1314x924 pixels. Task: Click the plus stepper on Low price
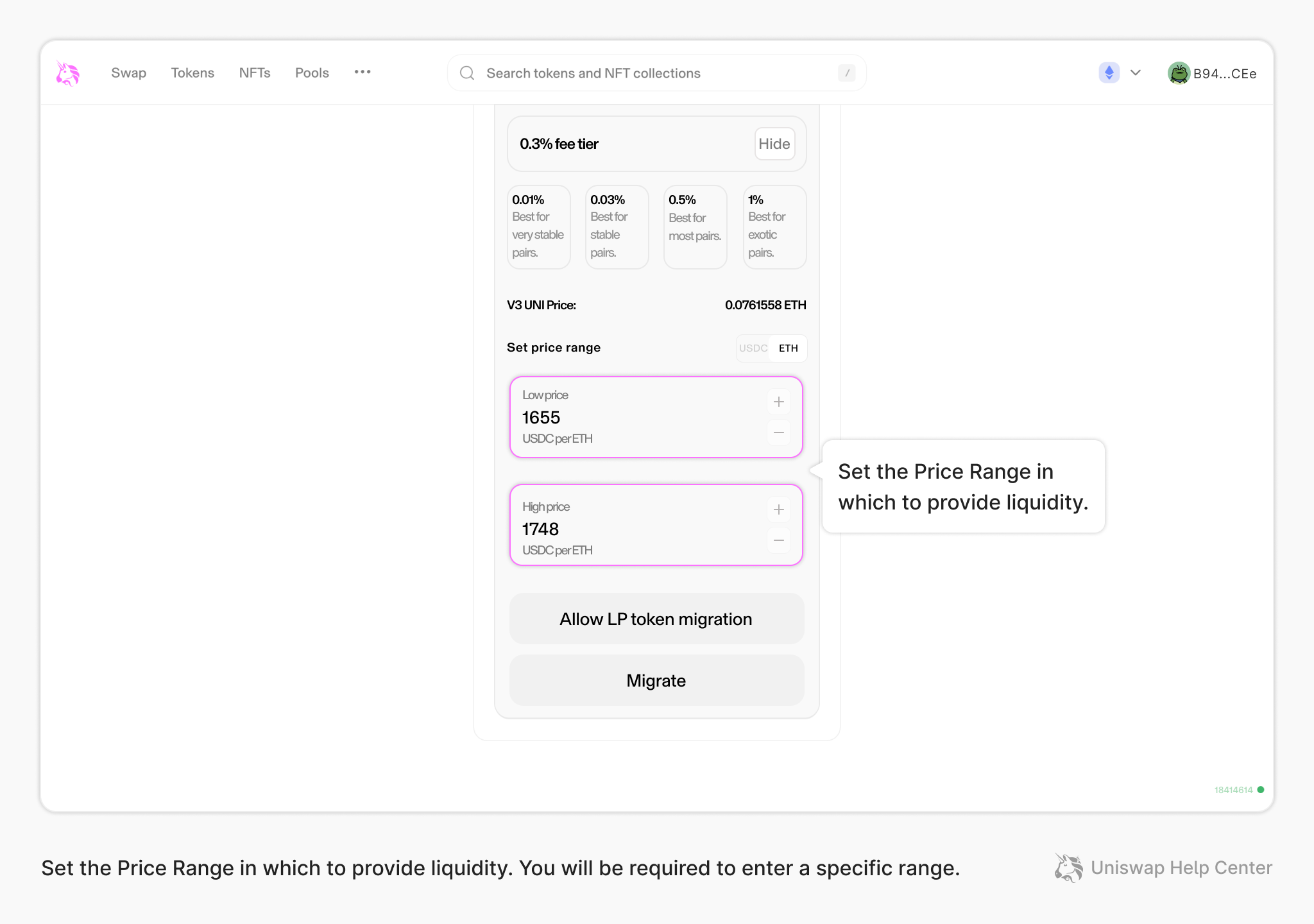pos(778,401)
